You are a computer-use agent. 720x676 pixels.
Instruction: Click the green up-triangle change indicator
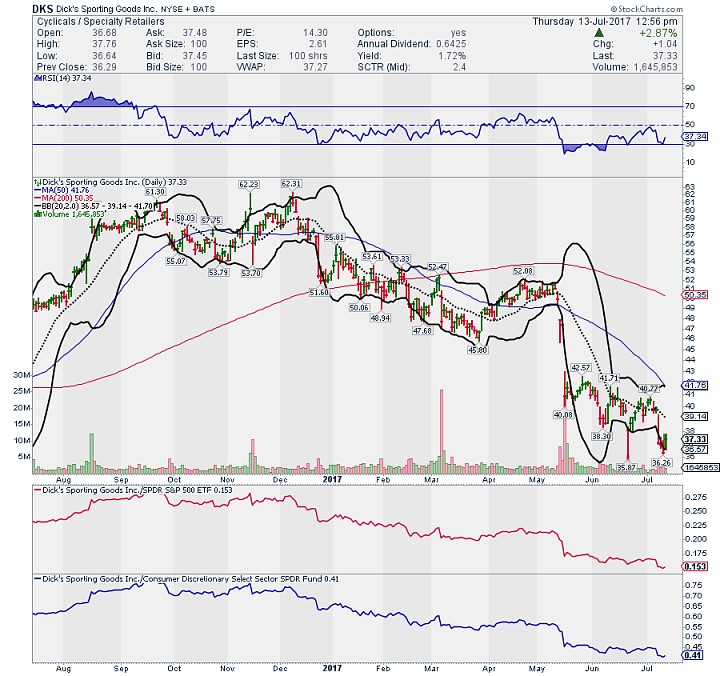click(x=598, y=33)
